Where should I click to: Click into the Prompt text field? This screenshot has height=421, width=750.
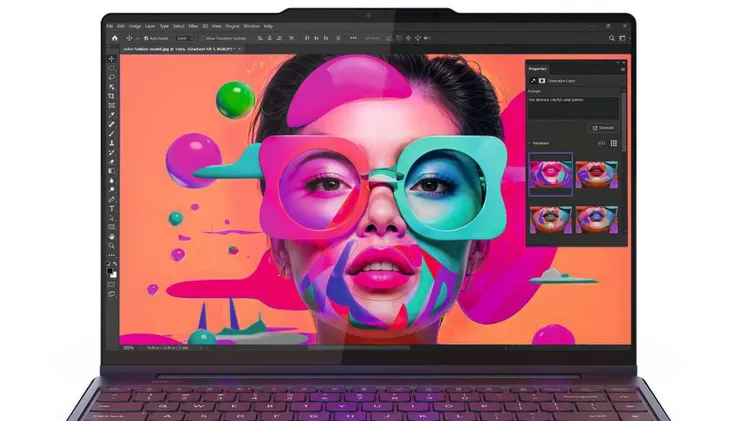coord(572,106)
